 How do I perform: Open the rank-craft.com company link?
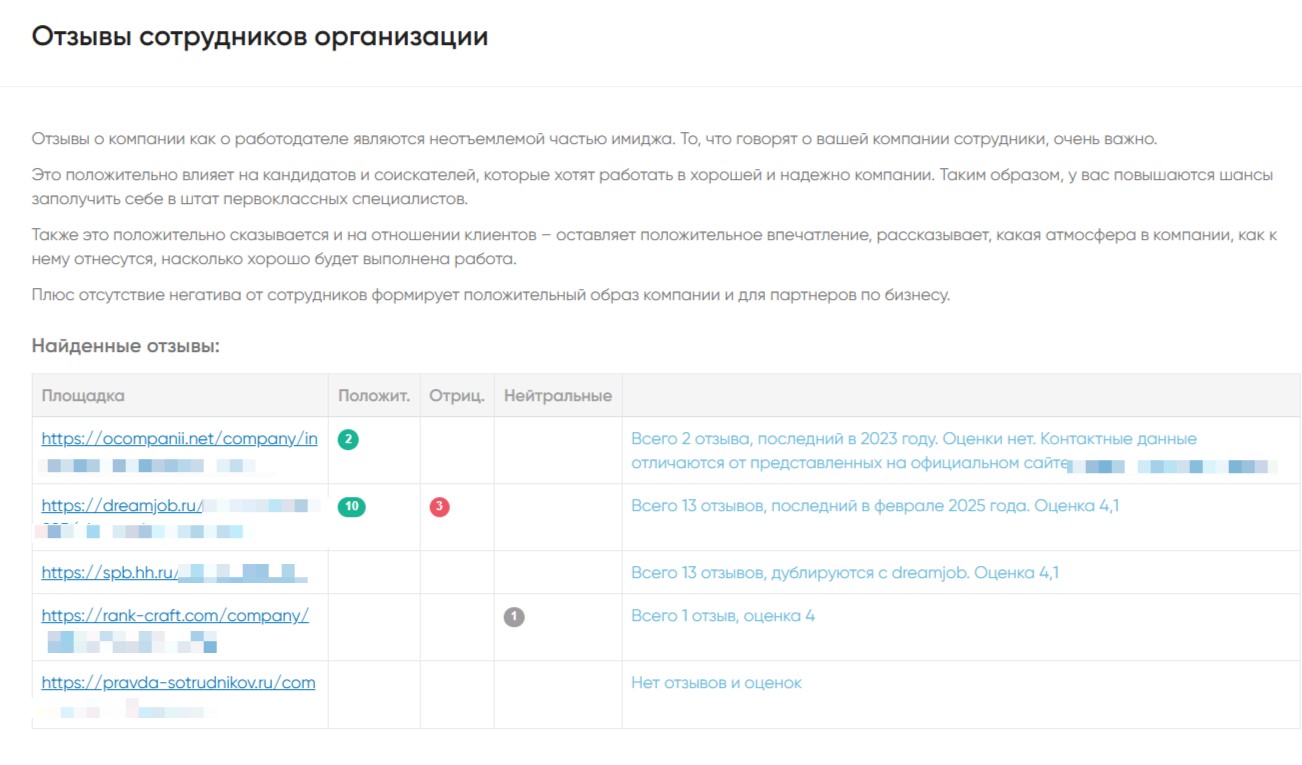175,616
